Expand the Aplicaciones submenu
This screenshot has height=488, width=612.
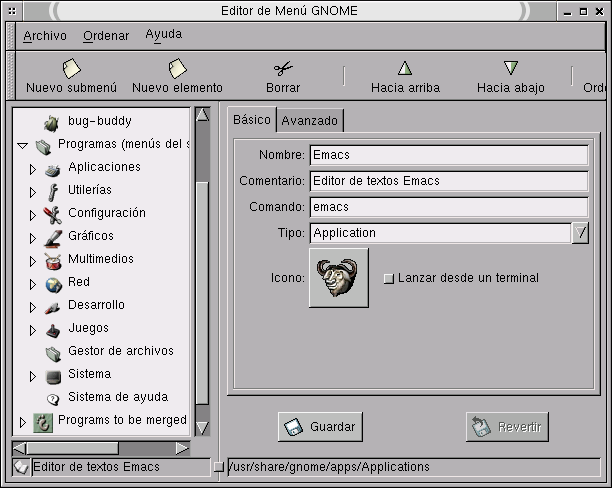pyautogui.click(x=33, y=169)
